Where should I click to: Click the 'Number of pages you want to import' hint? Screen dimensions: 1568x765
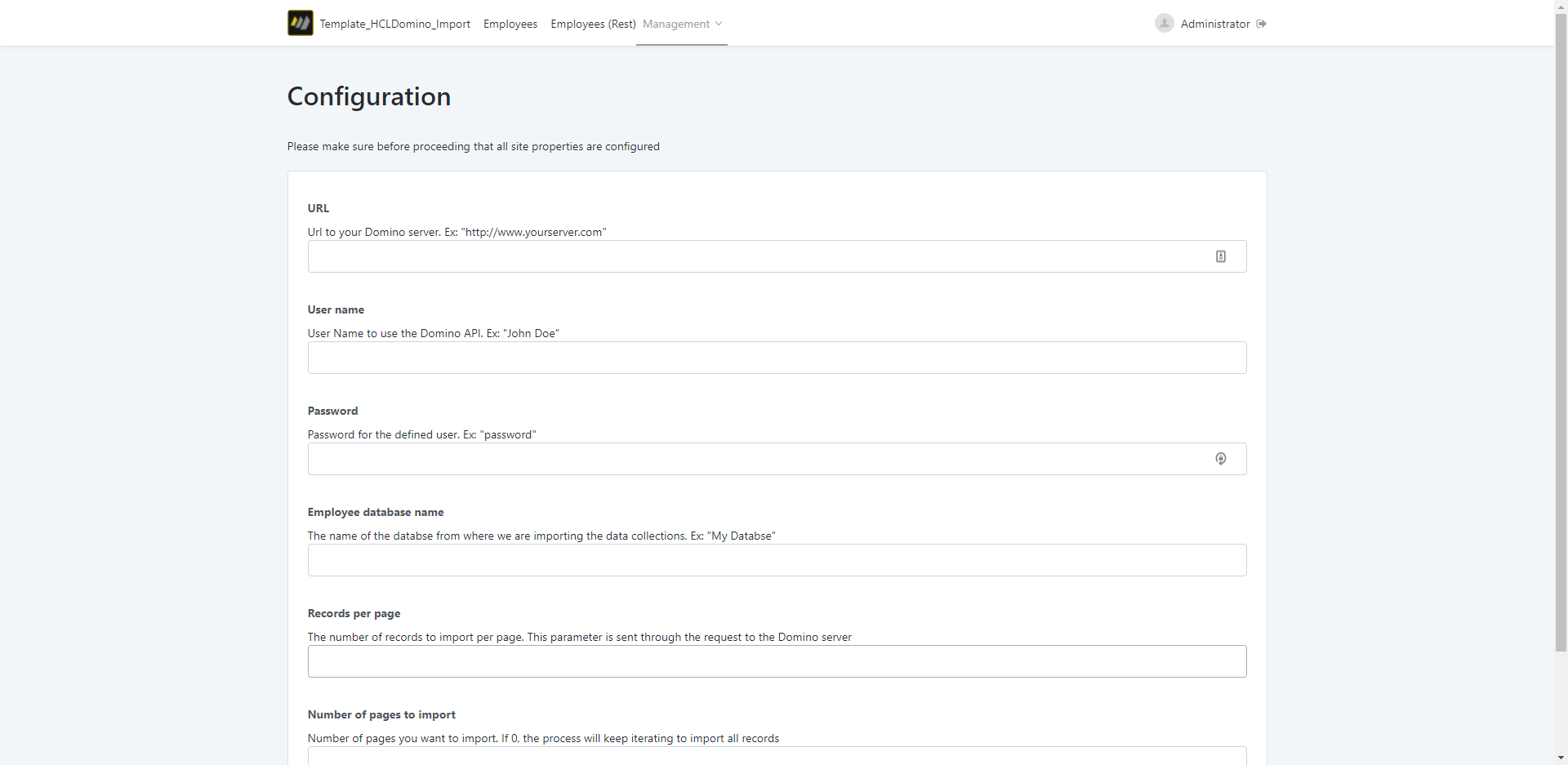[x=544, y=738]
